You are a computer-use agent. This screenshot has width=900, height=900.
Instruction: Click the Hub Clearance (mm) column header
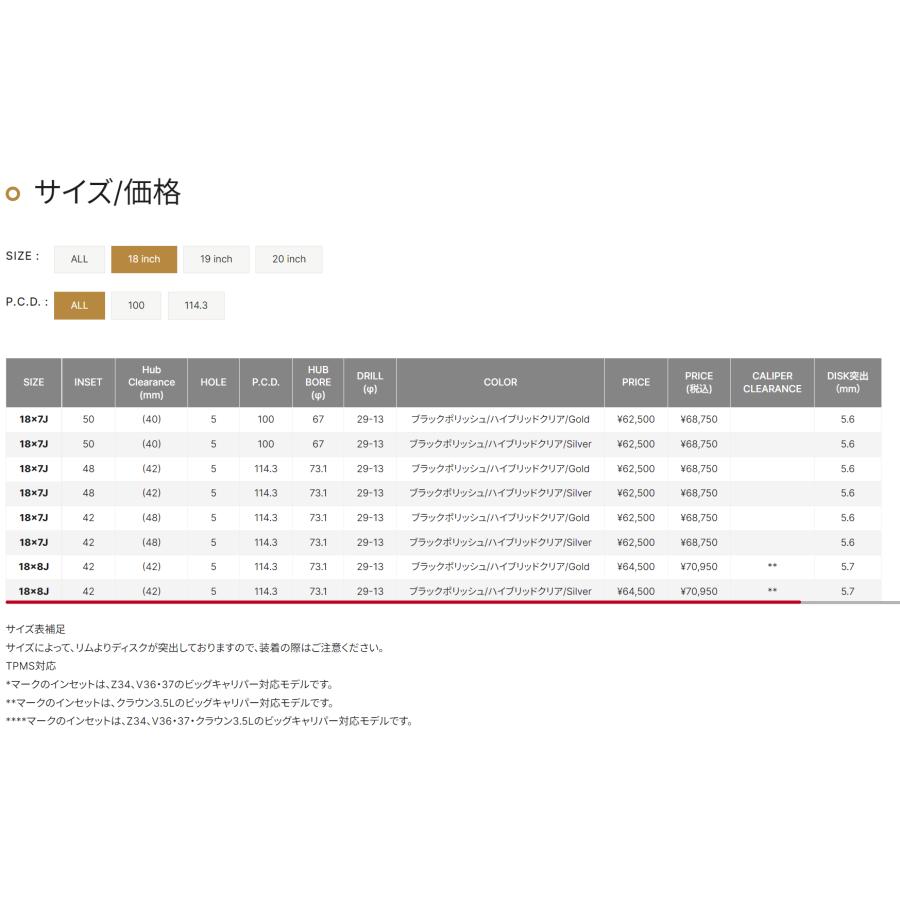[x=152, y=382]
